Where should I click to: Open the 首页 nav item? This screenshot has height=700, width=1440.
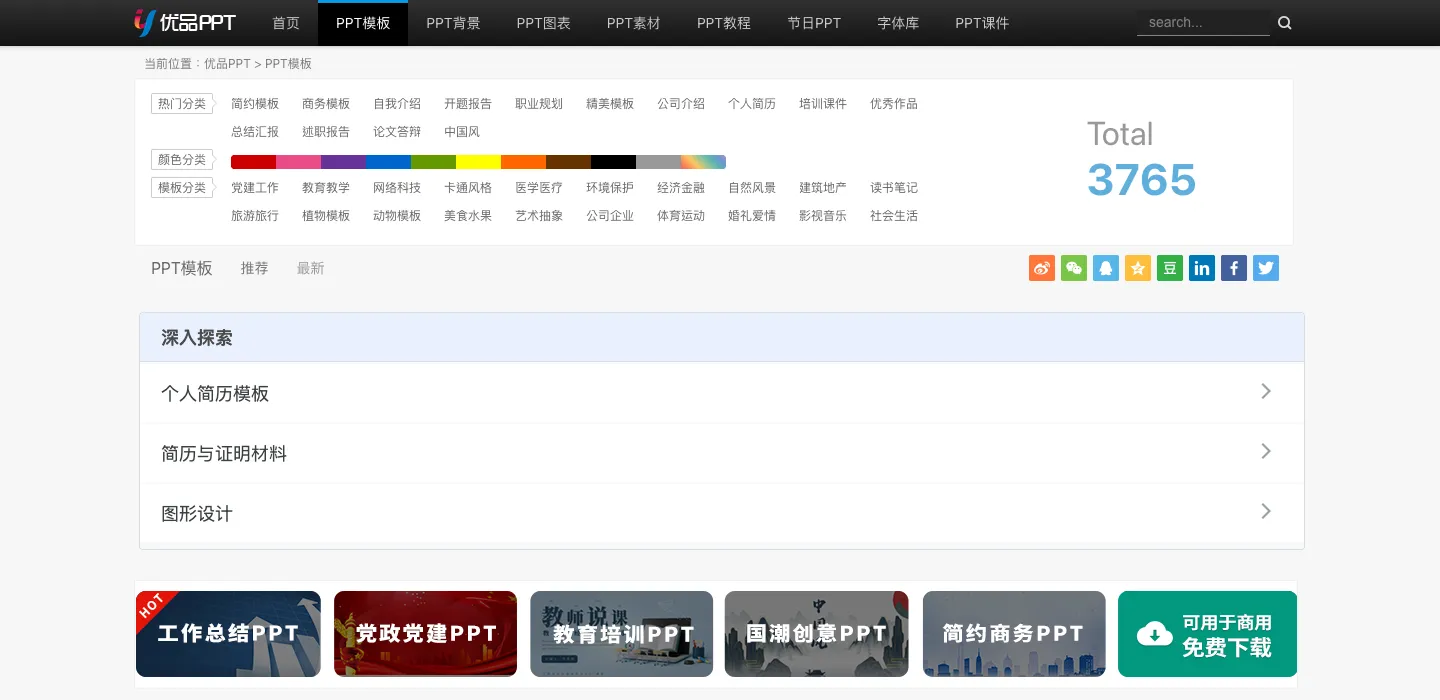pyautogui.click(x=286, y=23)
